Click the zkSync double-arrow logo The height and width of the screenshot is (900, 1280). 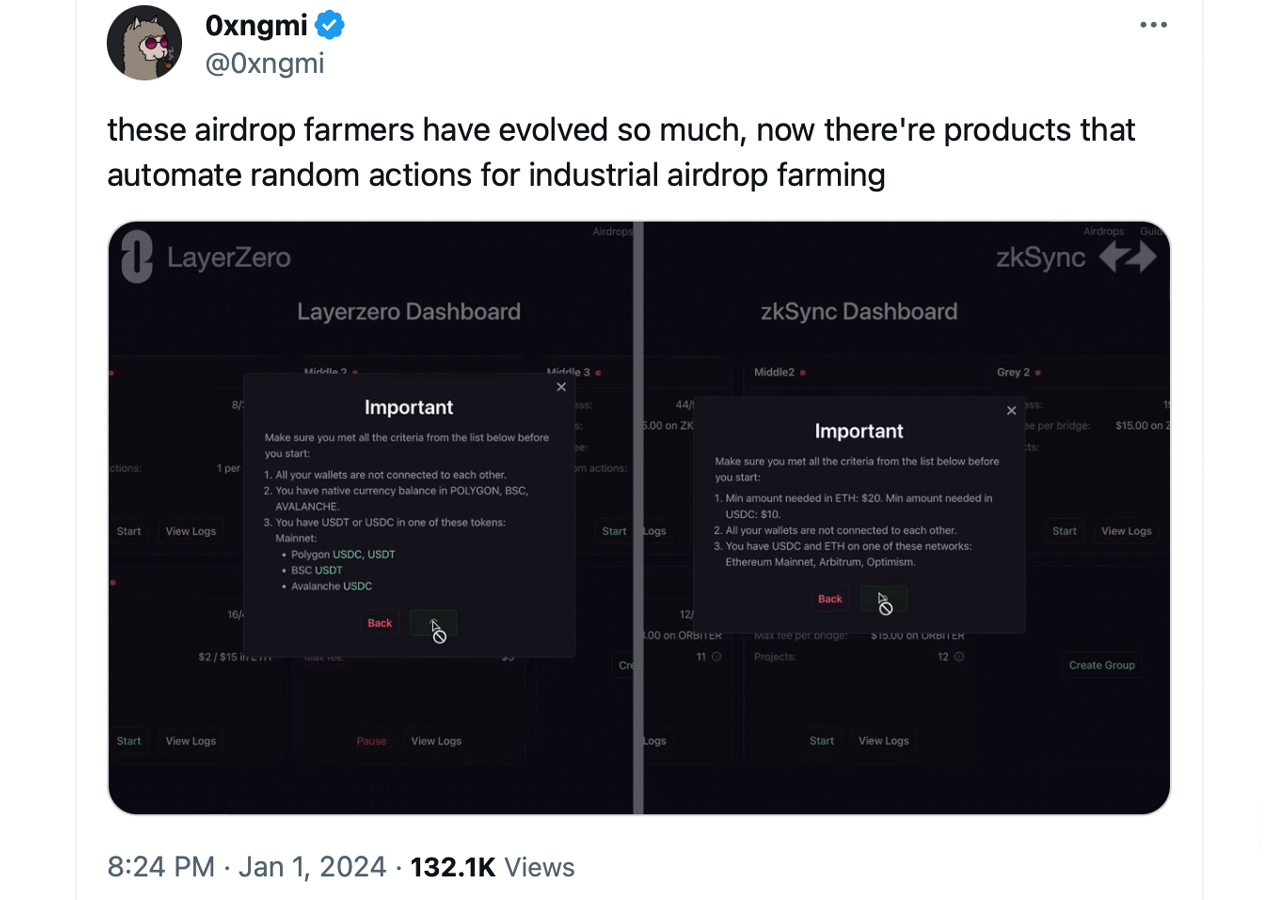(x=1127, y=257)
